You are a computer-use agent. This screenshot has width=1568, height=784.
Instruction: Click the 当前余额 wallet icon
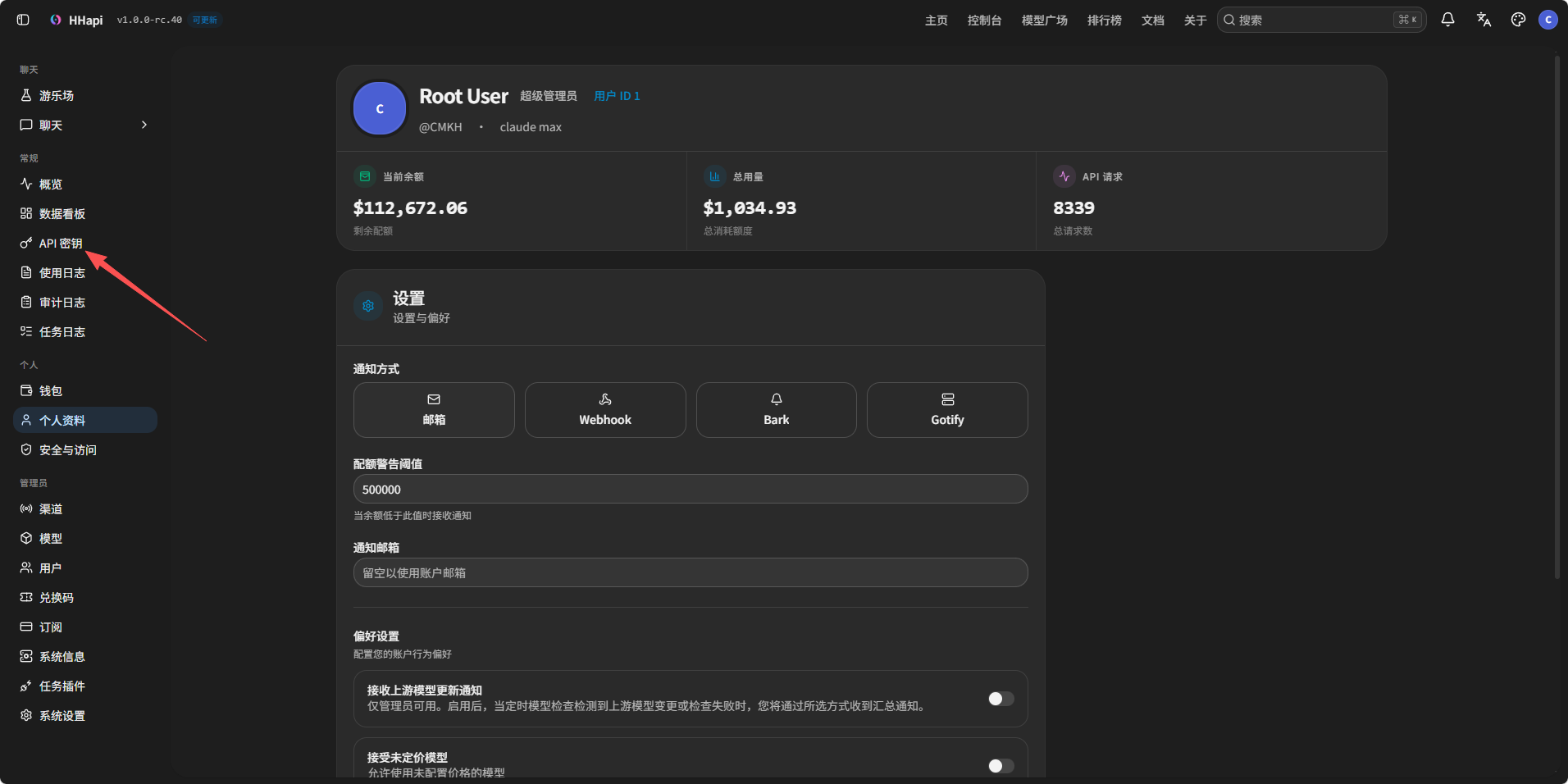(365, 176)
